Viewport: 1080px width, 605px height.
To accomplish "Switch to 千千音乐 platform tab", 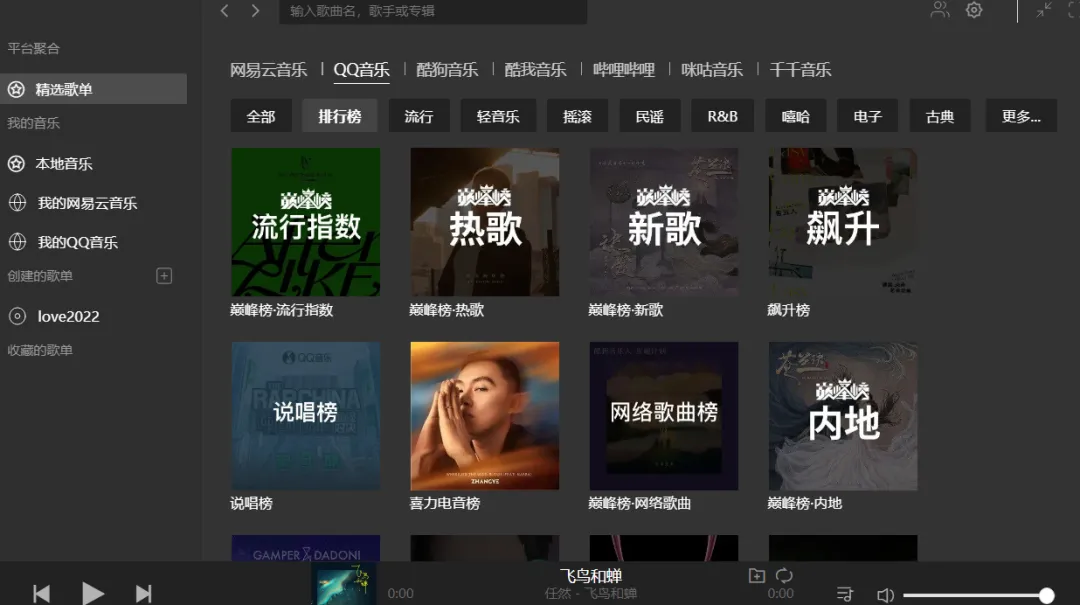I will point(800,70).
